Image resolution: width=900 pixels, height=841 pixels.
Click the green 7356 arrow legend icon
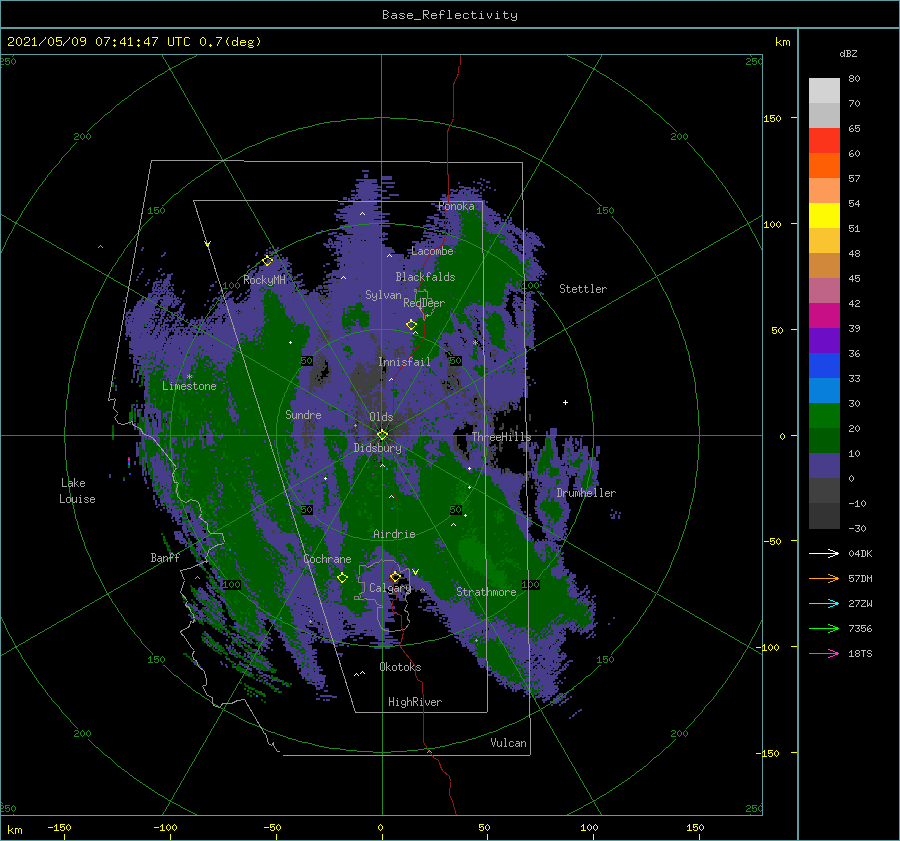tap(824, 629)
